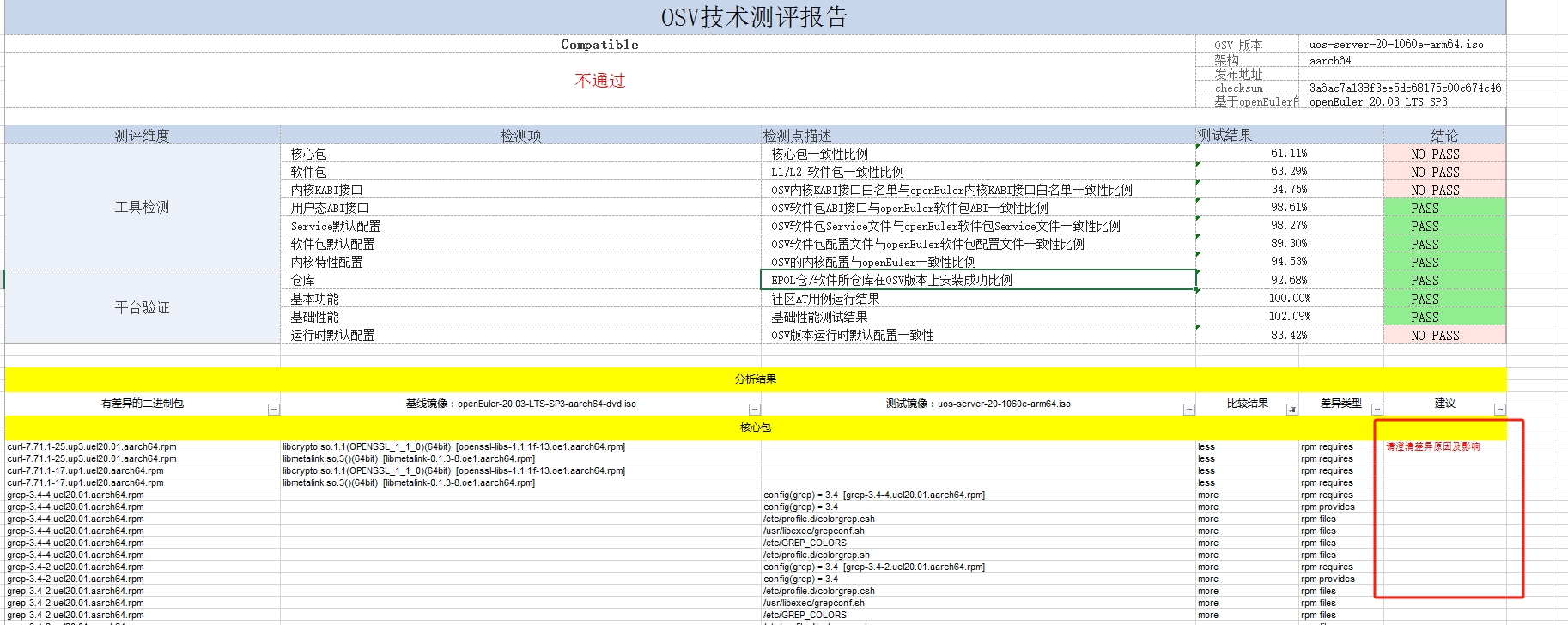Viewport: 1568px width, 625px height.
Task: Select cell with uos-server-20-1060e-arm64.iso version
Action: tap(1395, 45)
